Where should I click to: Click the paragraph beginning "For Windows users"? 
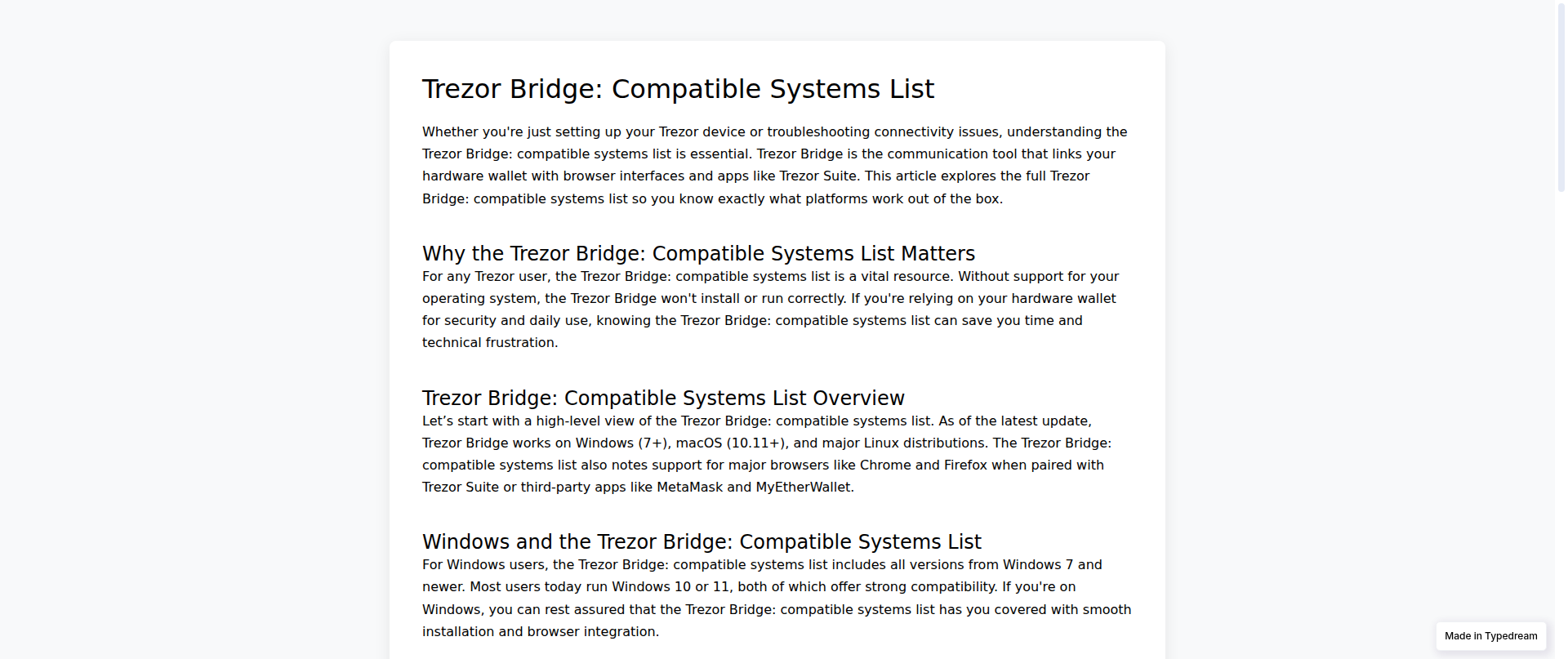(x=777, y=598)
